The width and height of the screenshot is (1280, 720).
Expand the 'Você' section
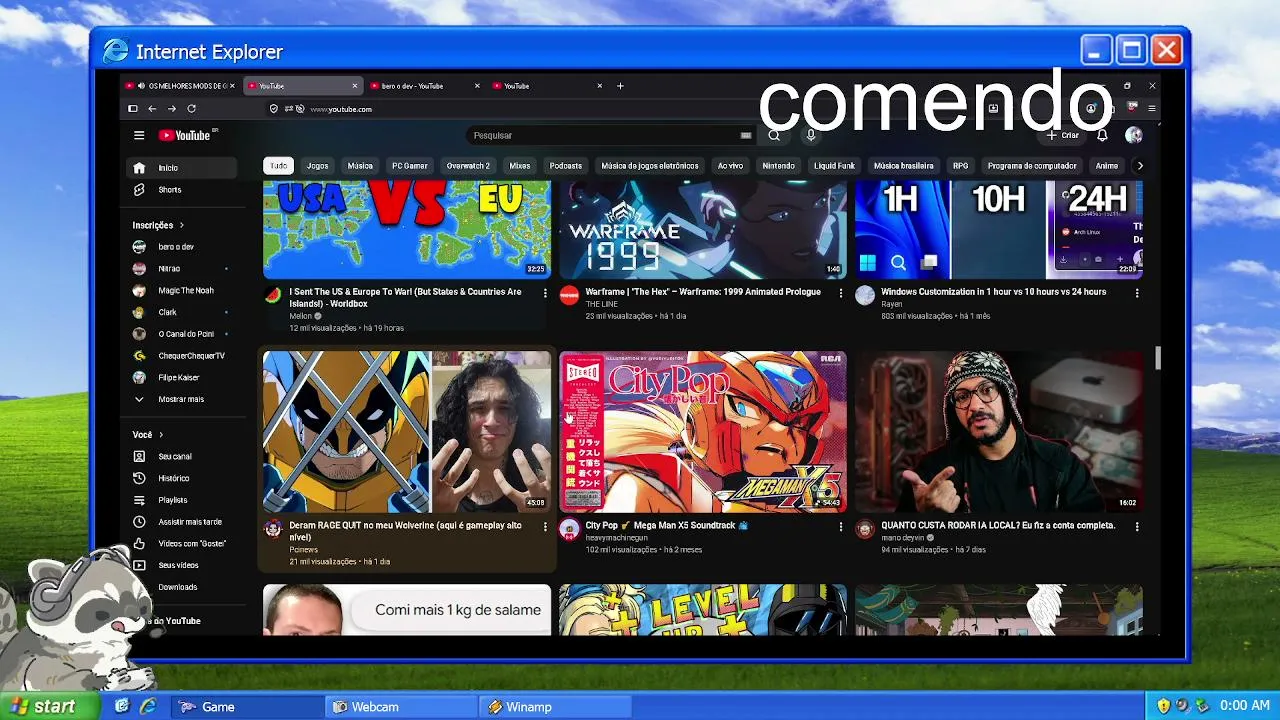[x=147, y=435]
